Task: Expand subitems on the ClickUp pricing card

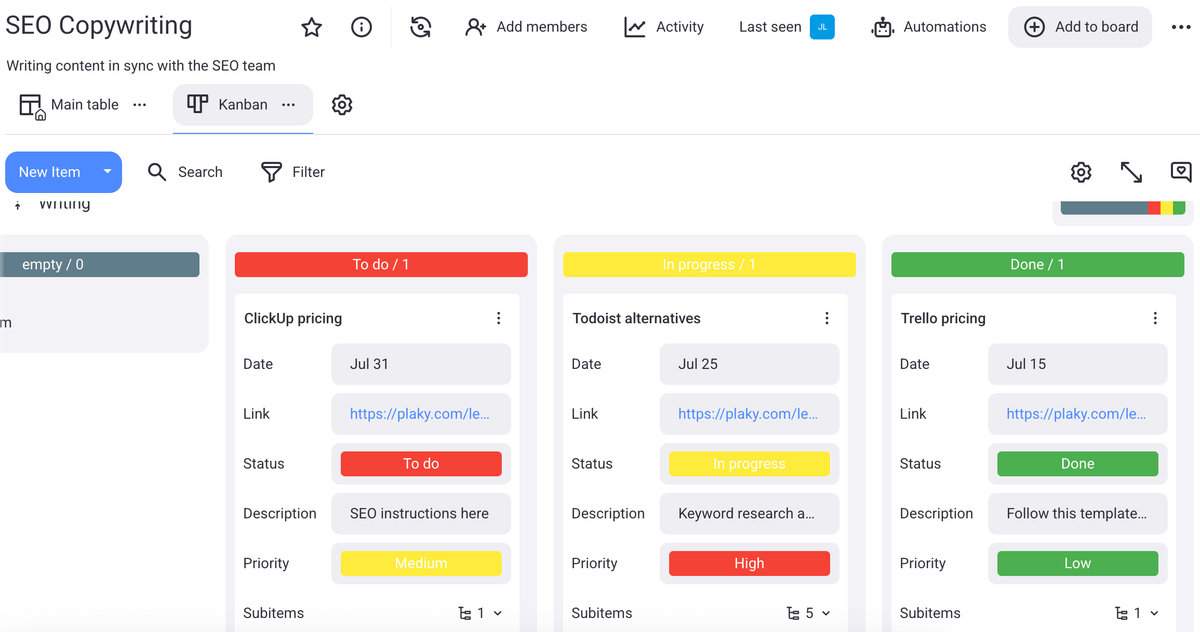Action: [497, 613]
